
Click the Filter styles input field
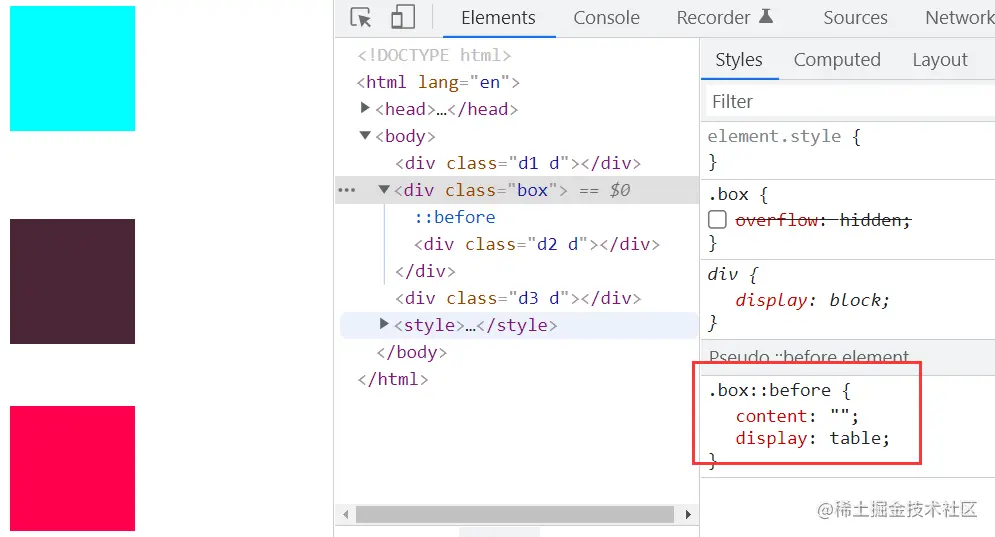point(850,102)
